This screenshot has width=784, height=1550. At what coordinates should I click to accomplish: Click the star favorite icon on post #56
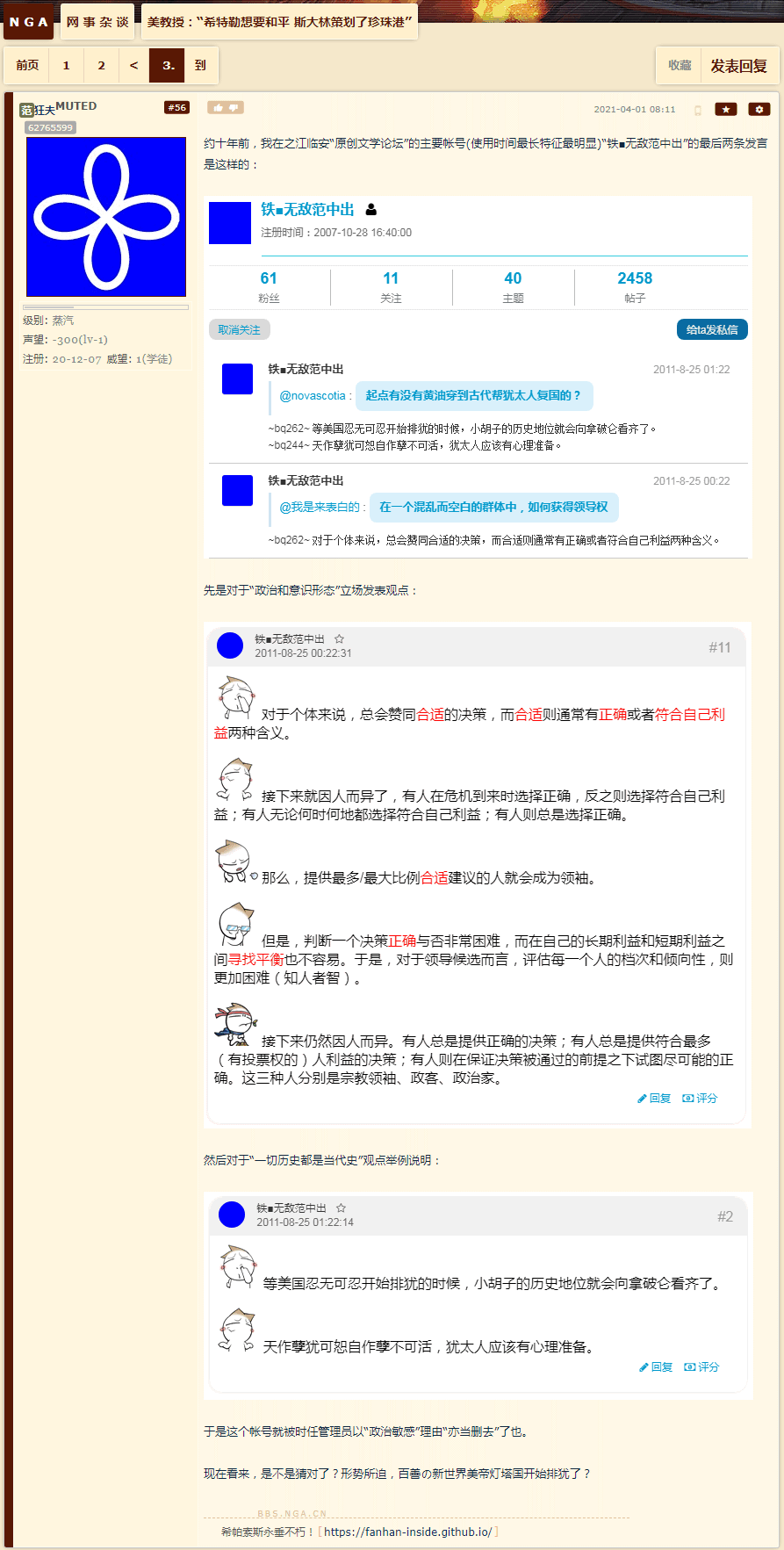726,109
